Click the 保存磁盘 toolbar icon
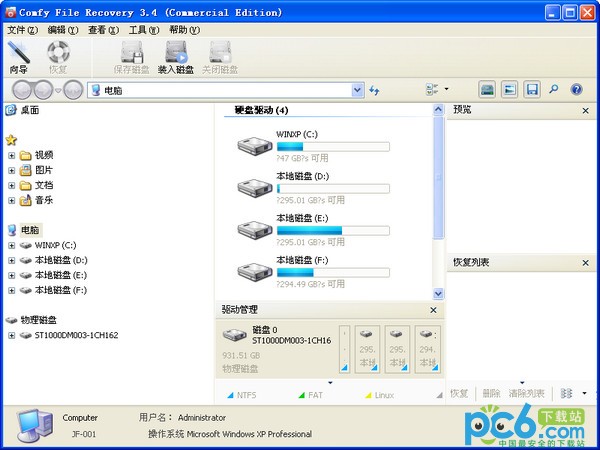 pyautogui.click(x=132, y=57)
